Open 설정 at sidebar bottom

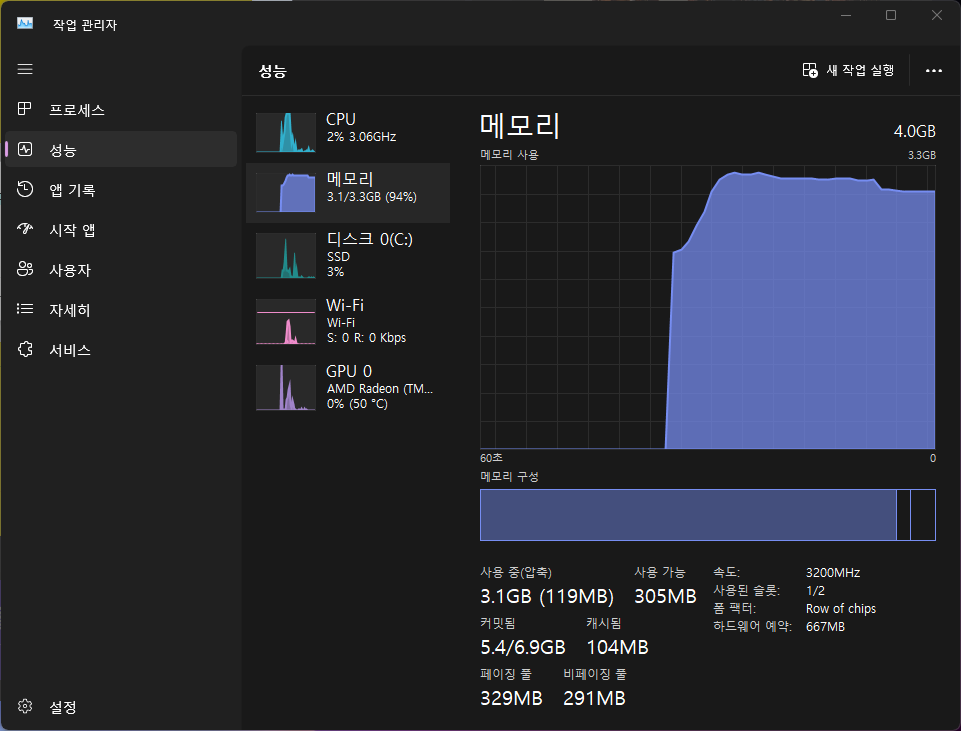121,706
